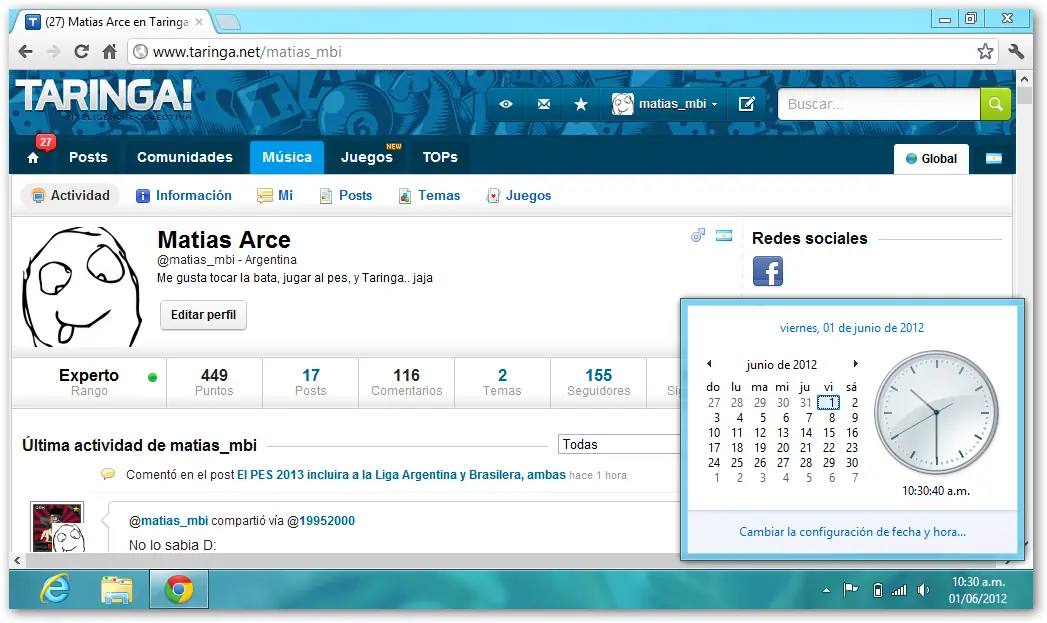Click the profile avatar image
The height and width of the screenshot is (623, 1047).
(x=83, y=286)
